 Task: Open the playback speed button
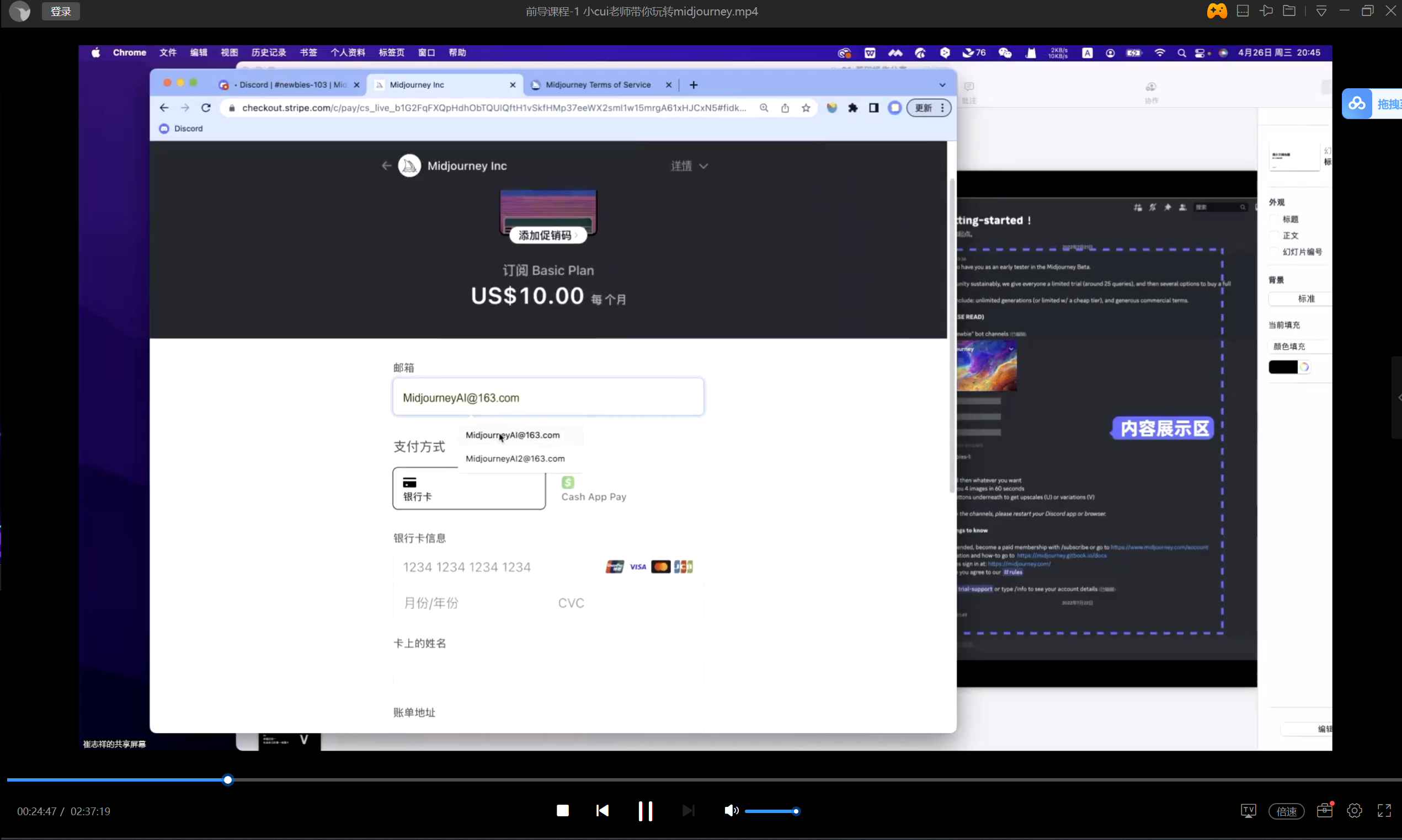click(1287, 811)
